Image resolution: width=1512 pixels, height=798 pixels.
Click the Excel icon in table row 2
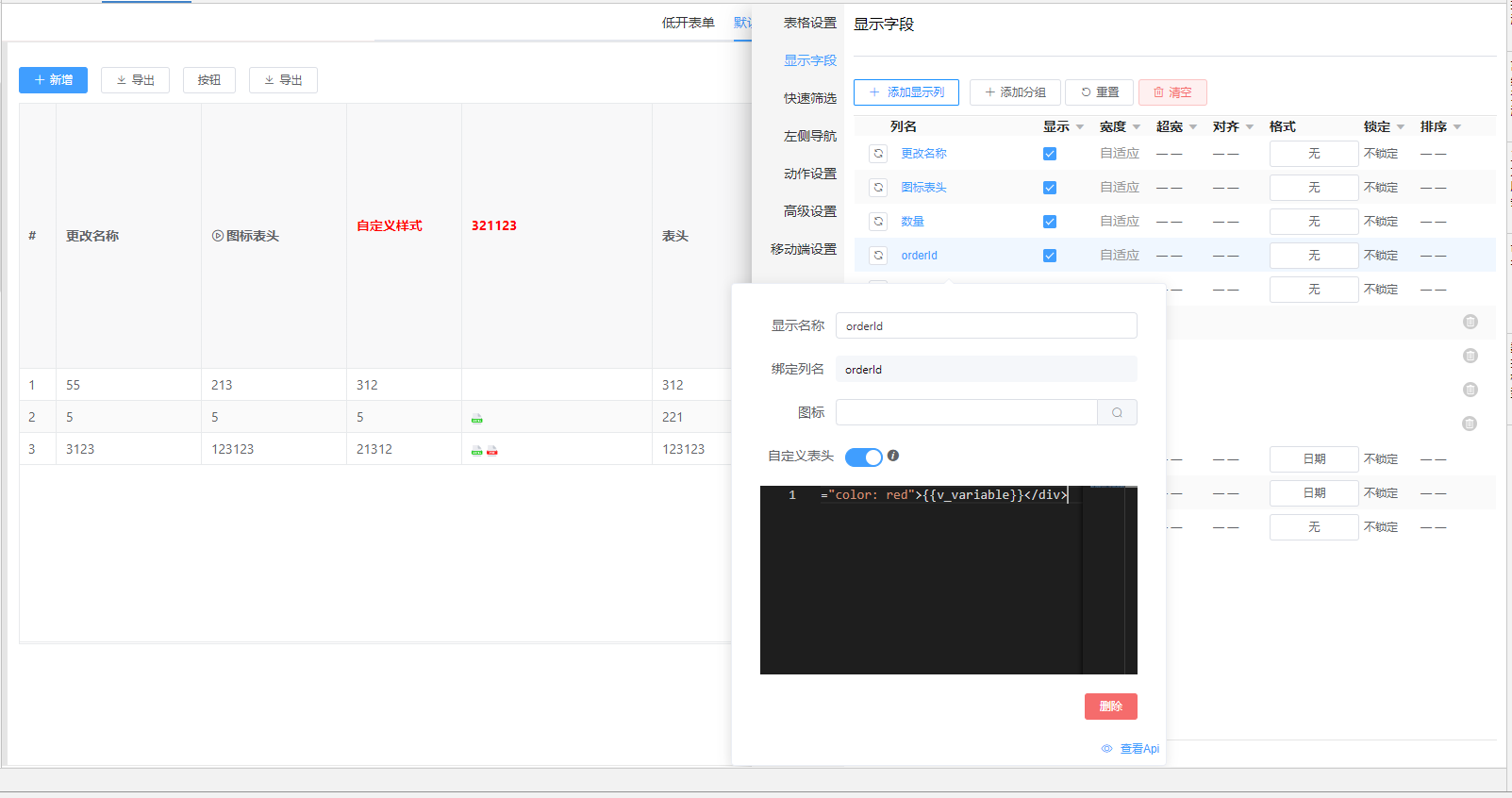tap(477, 419)
